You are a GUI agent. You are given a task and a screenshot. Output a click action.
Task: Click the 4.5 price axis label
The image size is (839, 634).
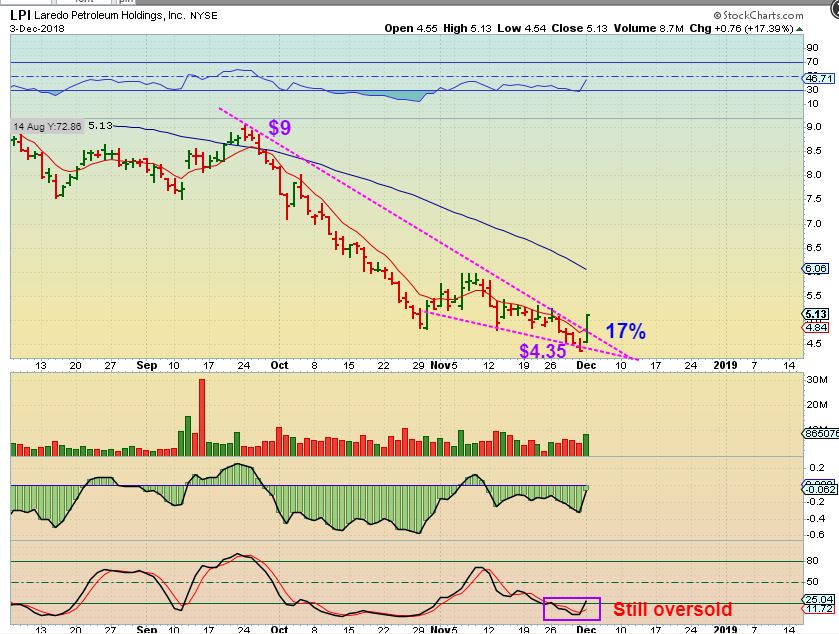814,343
